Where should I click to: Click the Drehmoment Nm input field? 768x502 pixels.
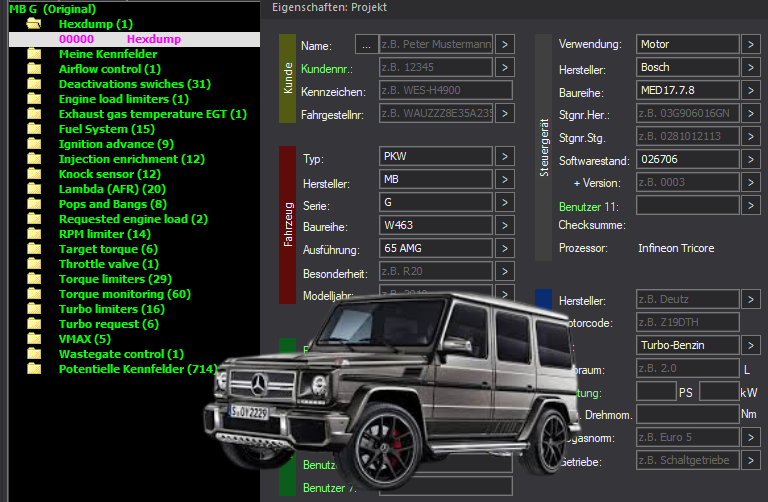point(688,414)
